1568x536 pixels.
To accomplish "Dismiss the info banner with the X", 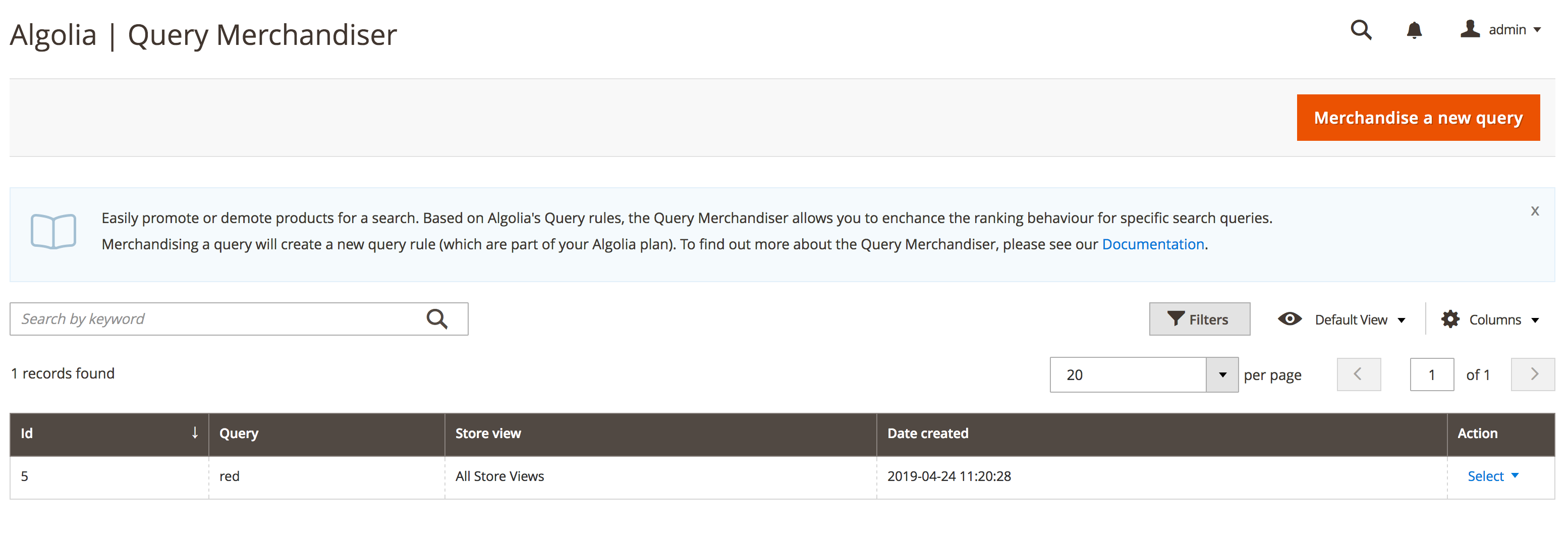I will point(1535,211).
